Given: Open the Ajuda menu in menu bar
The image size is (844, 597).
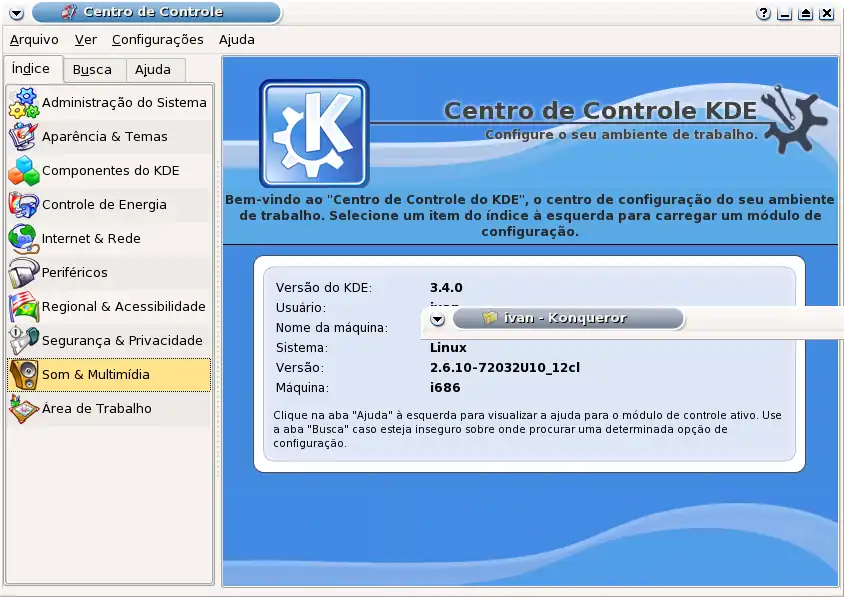Looking at the screenshot, I should pos(237,40).
